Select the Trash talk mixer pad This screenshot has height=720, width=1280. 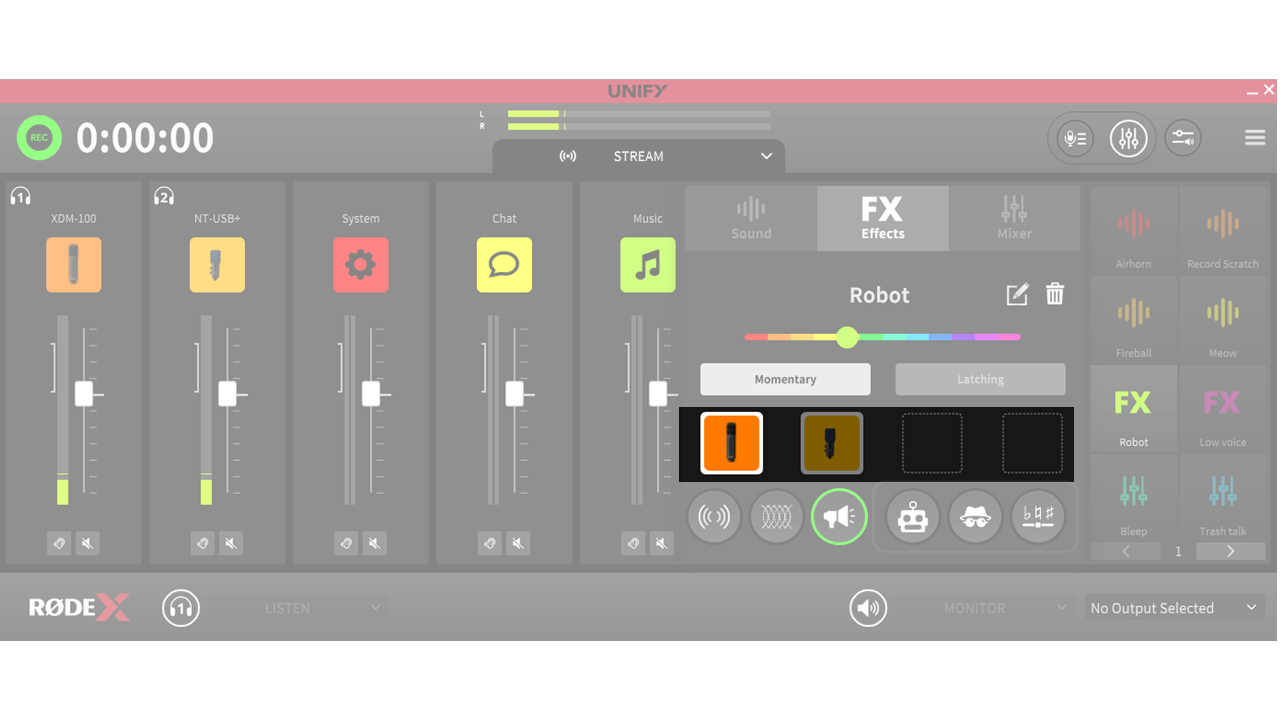point(1223,498)
